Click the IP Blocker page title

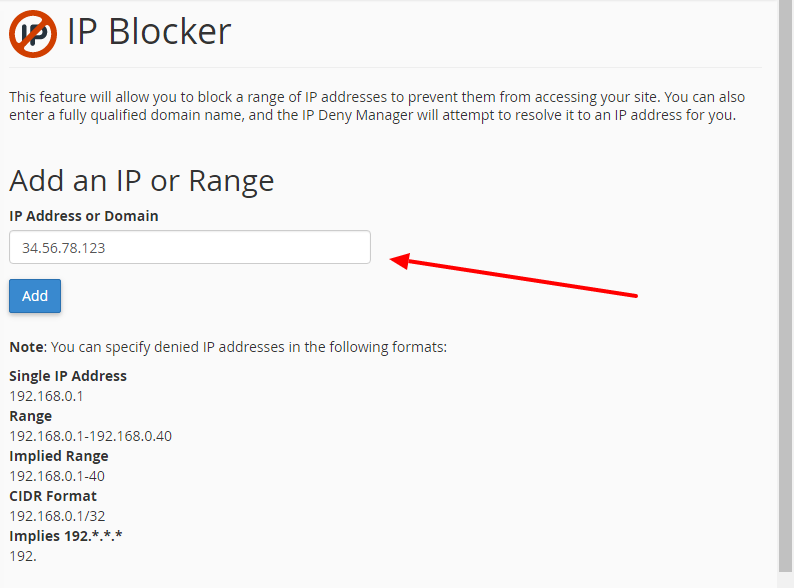tap(149, 32)
